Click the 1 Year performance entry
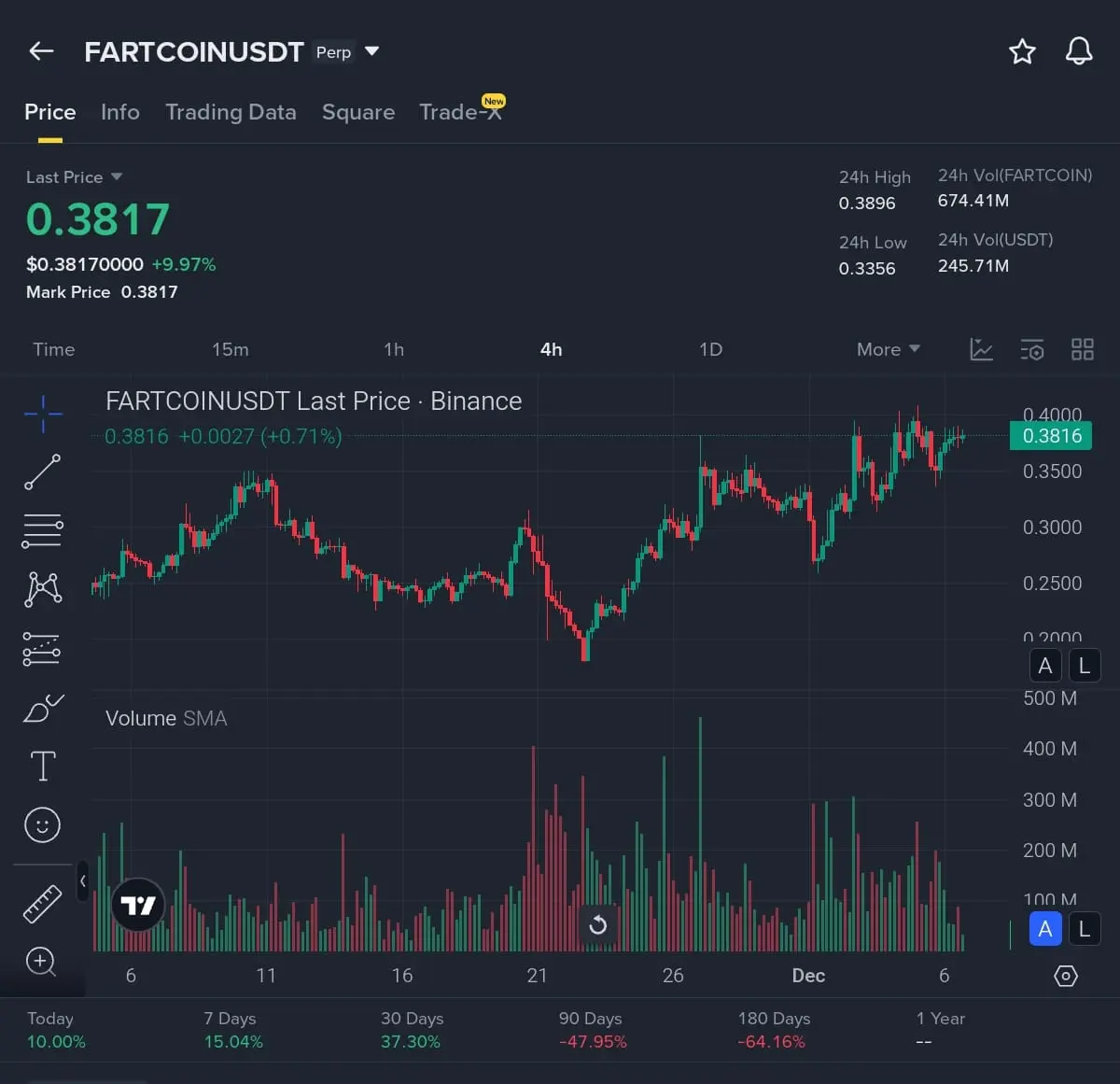Screen dimensions: 1120x1084 (x=941, y=1030)
